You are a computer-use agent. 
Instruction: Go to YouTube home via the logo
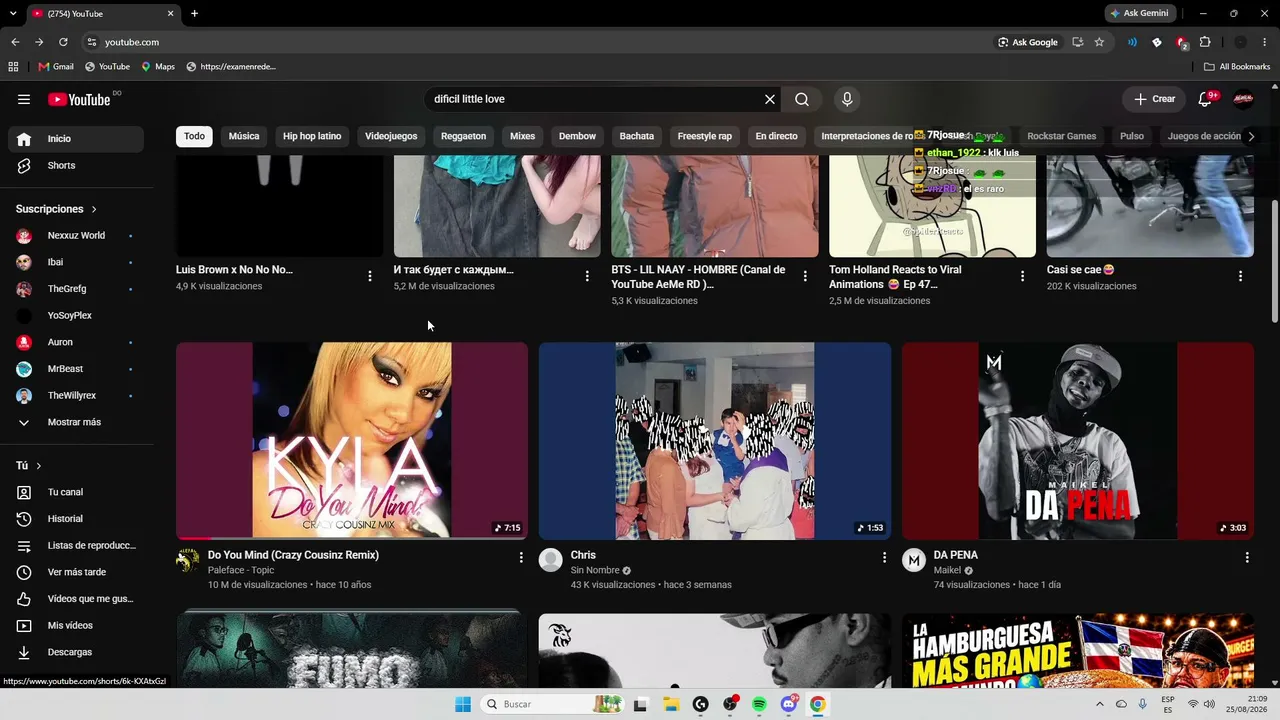click(79, 99)
